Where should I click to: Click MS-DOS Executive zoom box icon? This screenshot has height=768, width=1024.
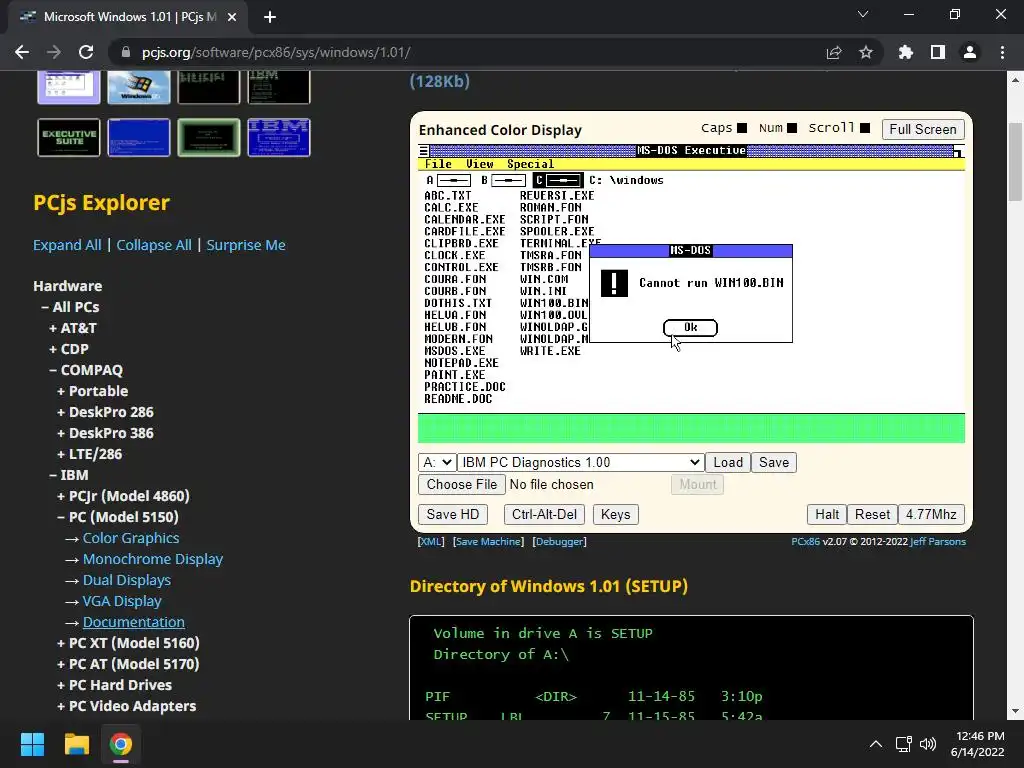[959, 152]
